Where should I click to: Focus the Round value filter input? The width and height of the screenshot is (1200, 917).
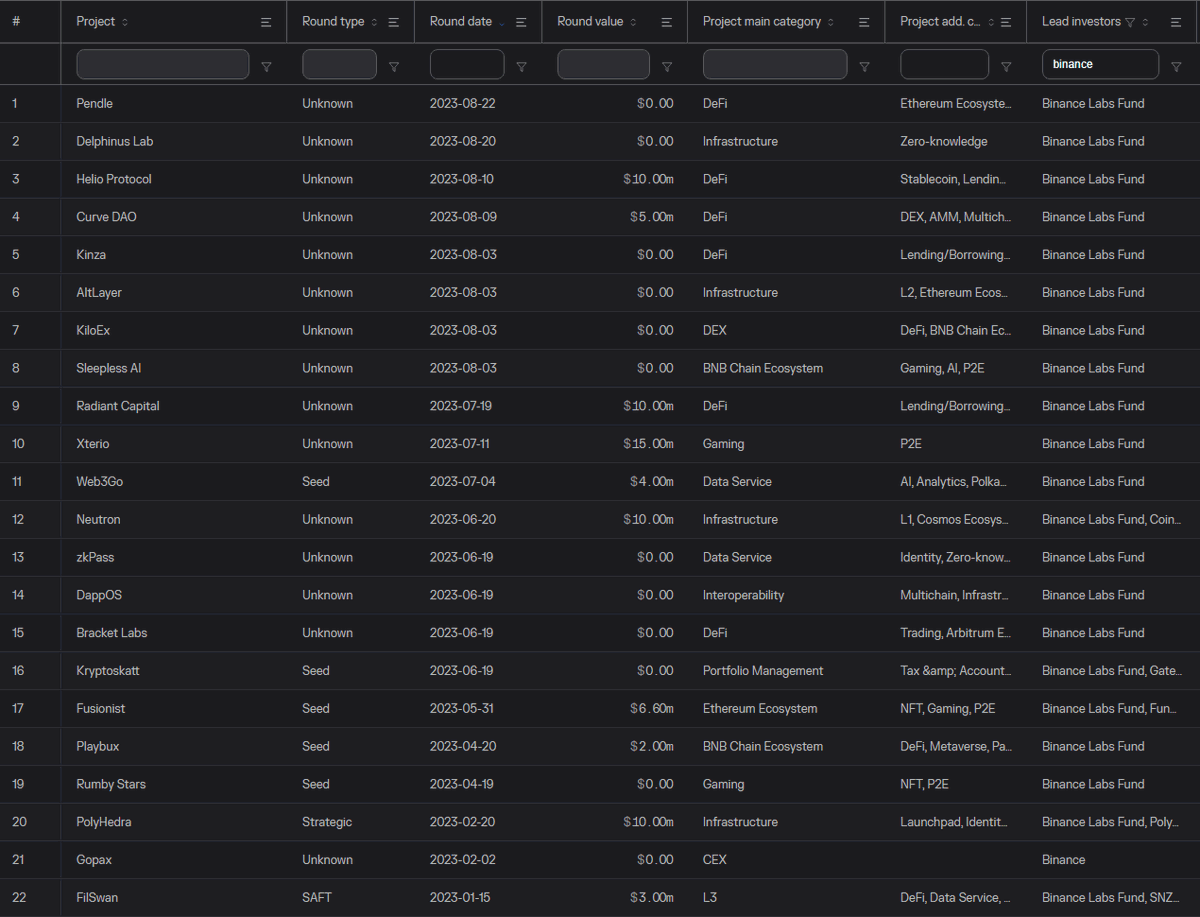click(x=603, y=64)
